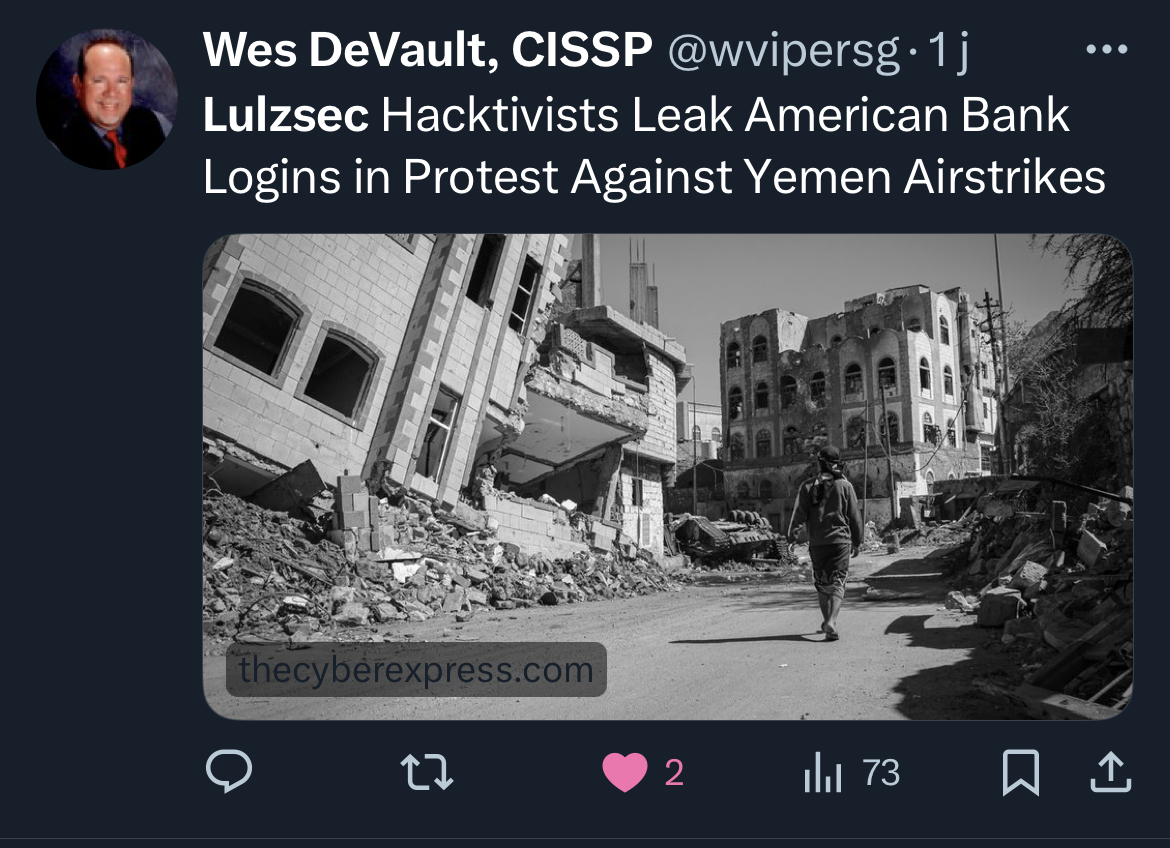Viewport: 1170px width, 848px height.
Task: Retweet this post using the arrows icon
Action: coord(427,772)
